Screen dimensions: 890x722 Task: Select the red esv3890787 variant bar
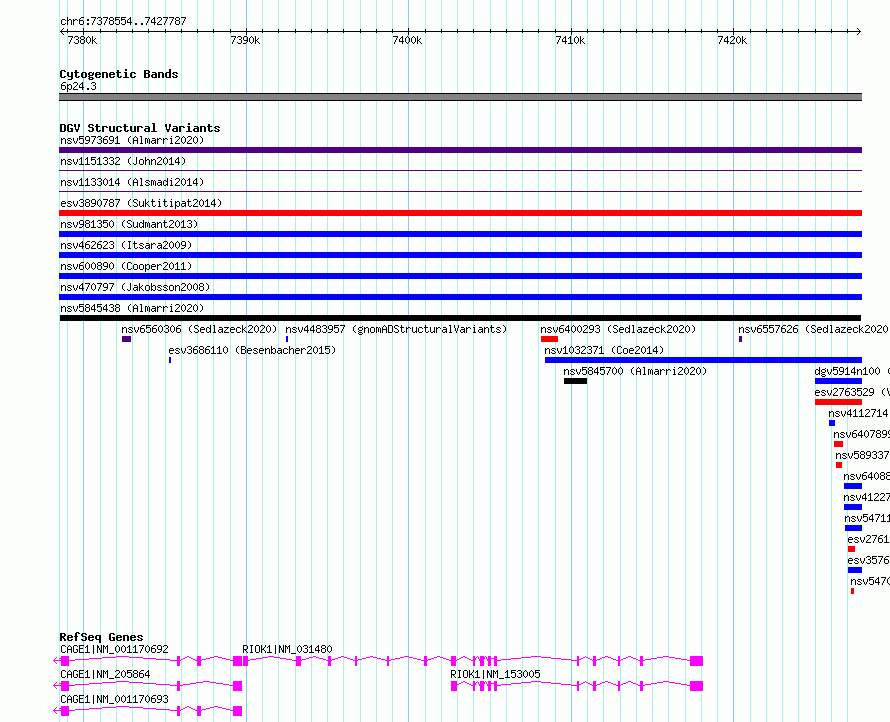pyautogui.click(x=460, y=213)
